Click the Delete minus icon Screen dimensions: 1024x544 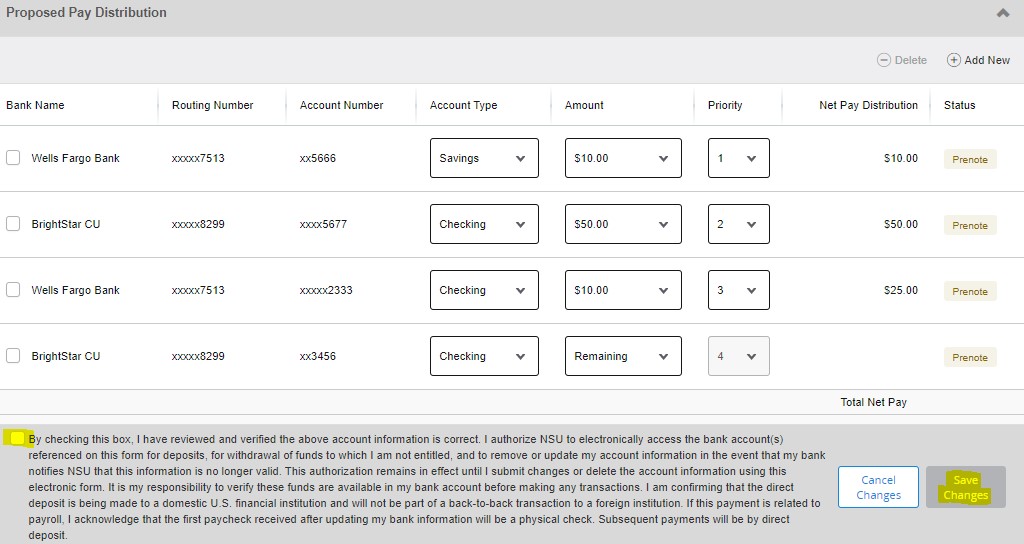click(x=884, y=60)
